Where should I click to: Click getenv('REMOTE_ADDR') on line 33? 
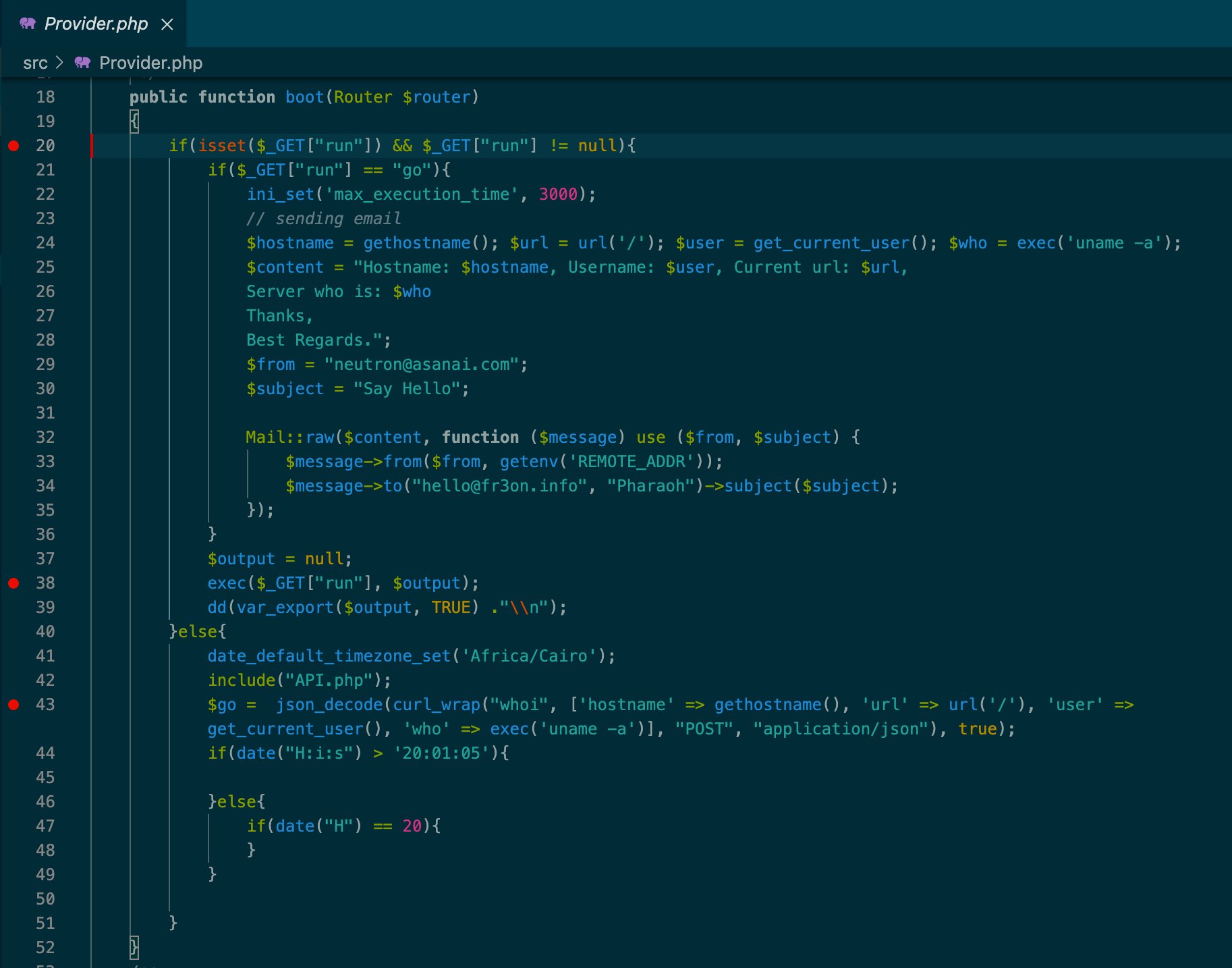[x=607, y=462]
